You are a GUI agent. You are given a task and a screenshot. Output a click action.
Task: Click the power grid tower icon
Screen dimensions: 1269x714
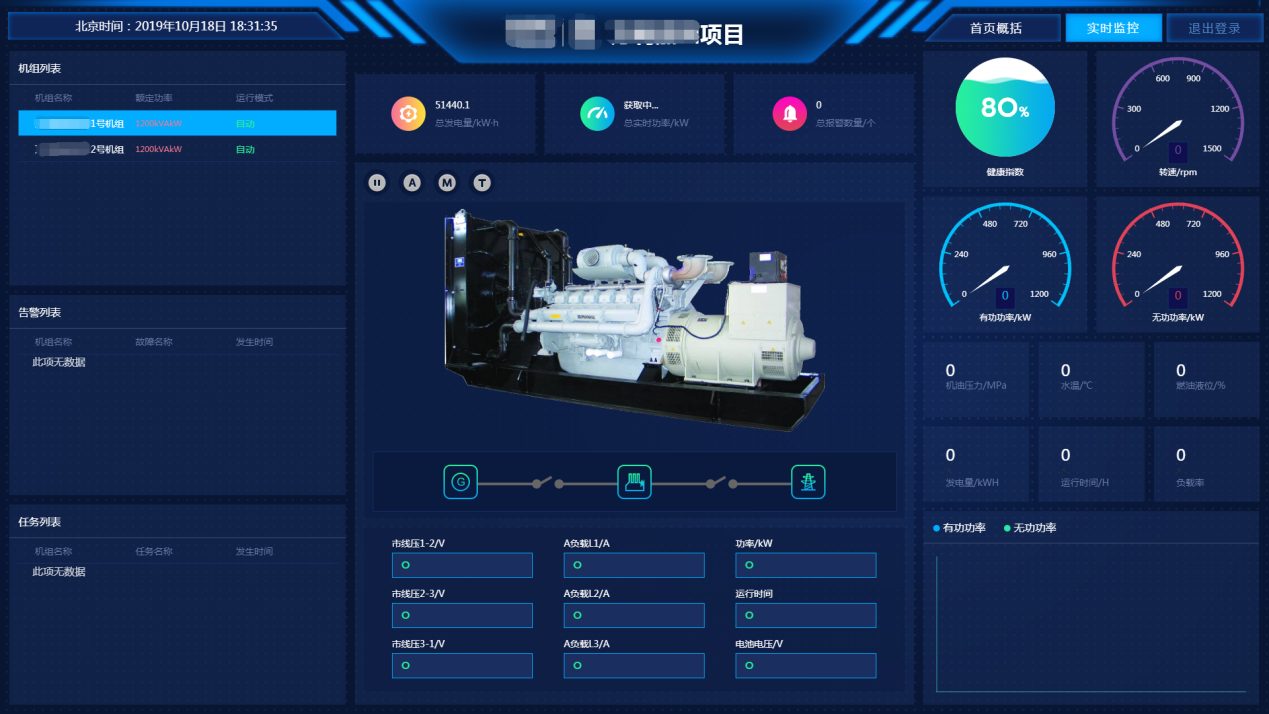pyautogui.click(x=808, y=482)
